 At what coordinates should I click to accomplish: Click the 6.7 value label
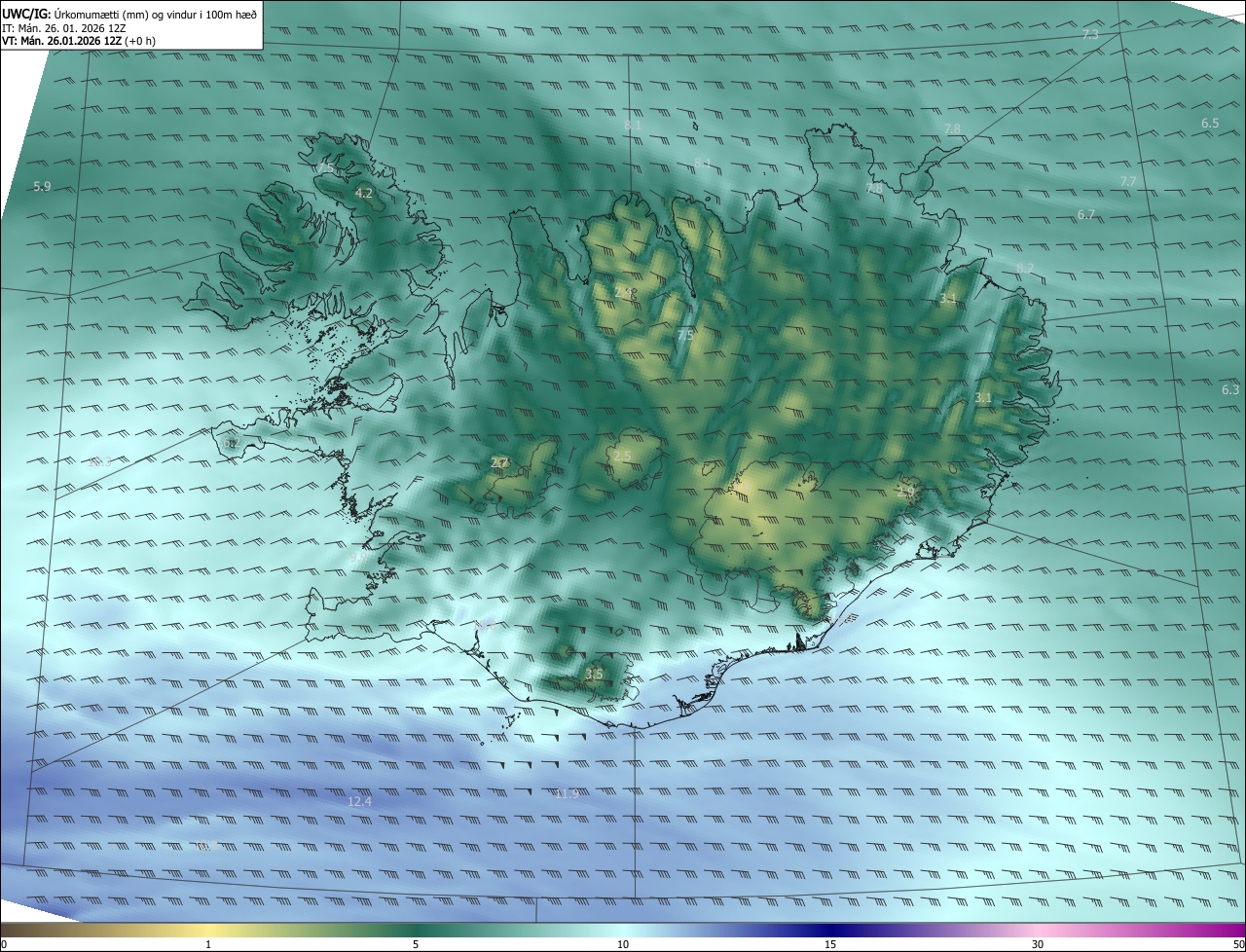(x=1086, y=214)
